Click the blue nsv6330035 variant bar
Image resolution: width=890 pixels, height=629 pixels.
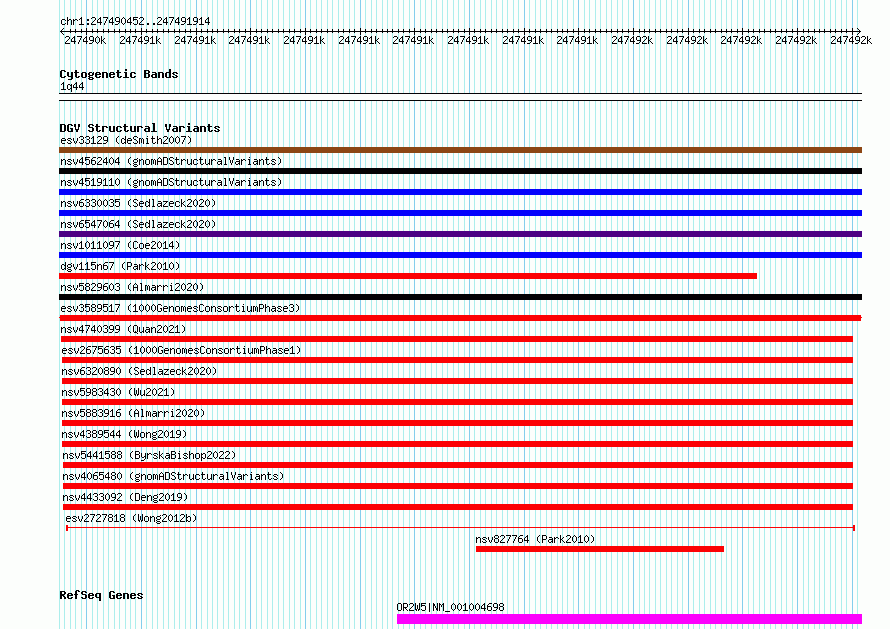[x=460, y=213]
